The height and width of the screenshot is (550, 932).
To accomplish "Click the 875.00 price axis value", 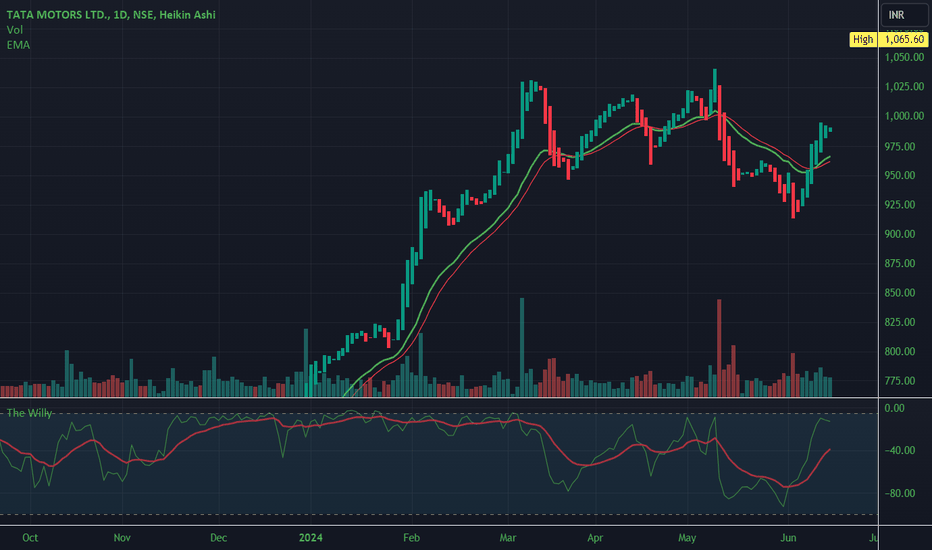I will 900,263.
